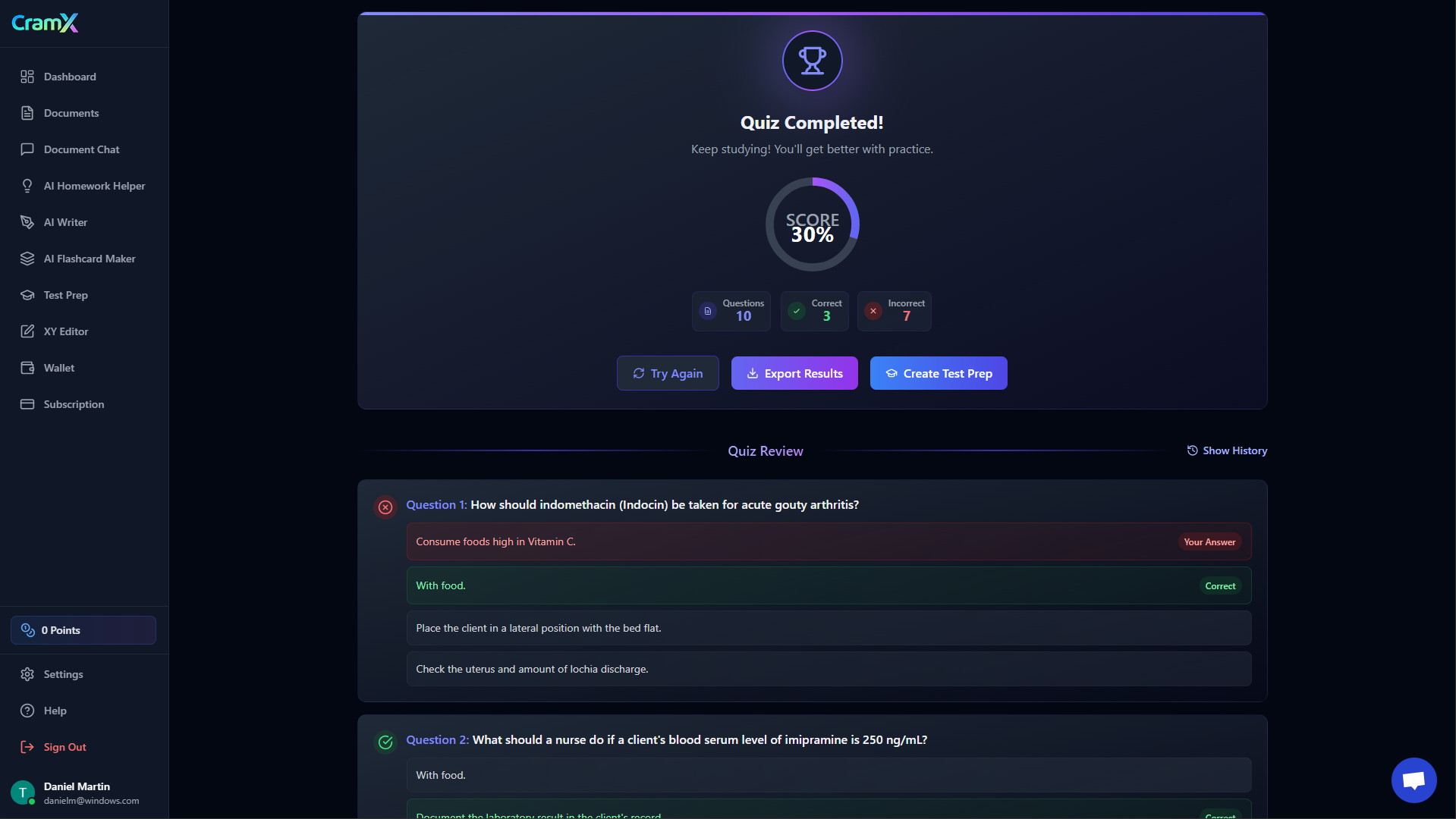Open the Dashboard grid icon
The width and height of the screenshot is (1456, 819).
point(27,77)
